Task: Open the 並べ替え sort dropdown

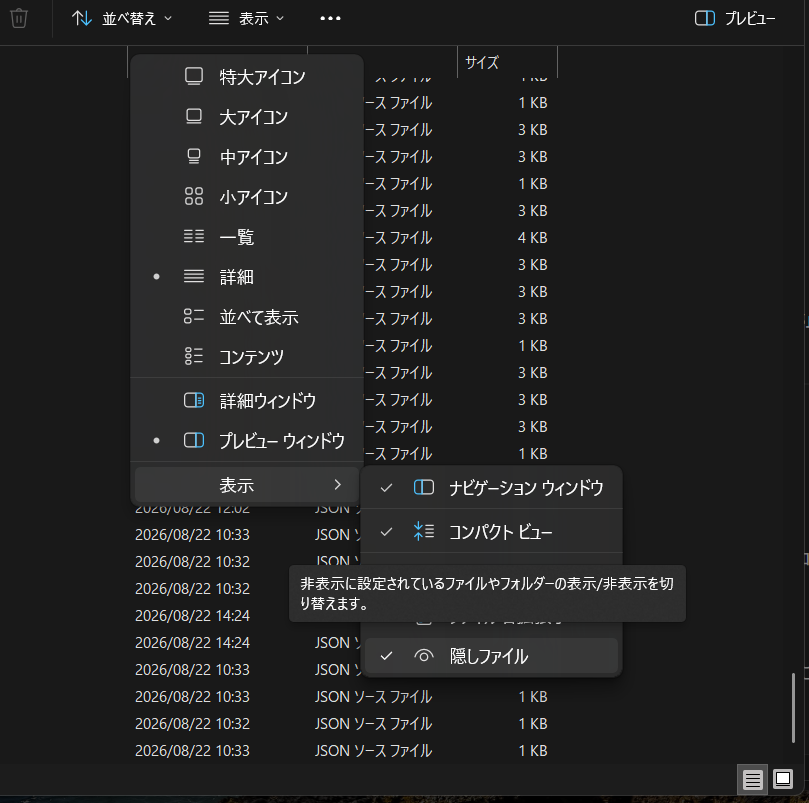Action: [122, 19]
